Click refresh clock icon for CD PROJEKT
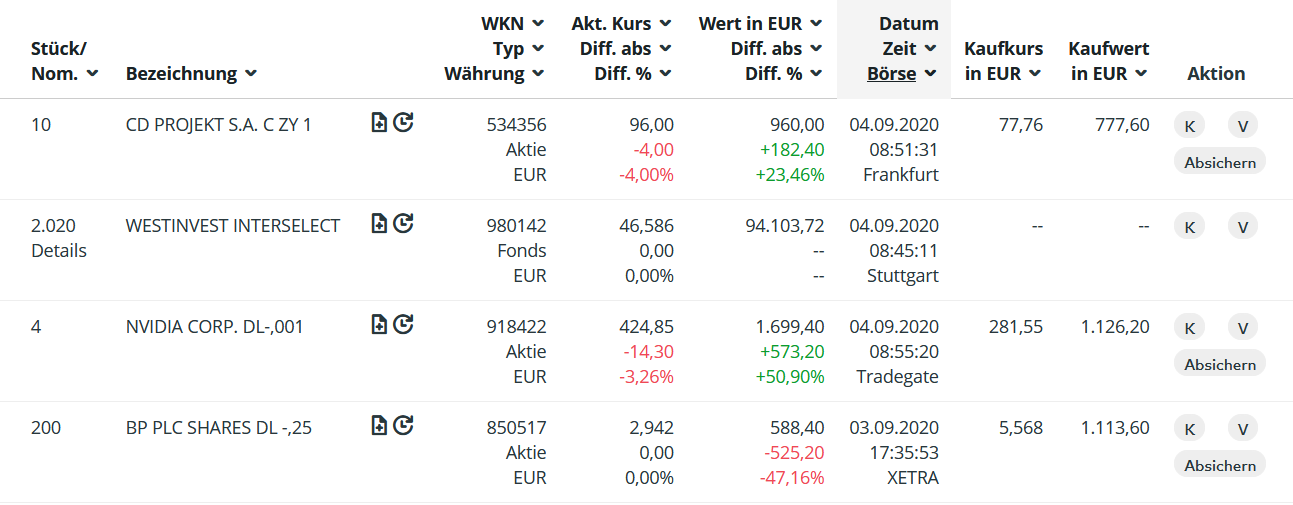 pyautogui.click(x=403, y=123)
